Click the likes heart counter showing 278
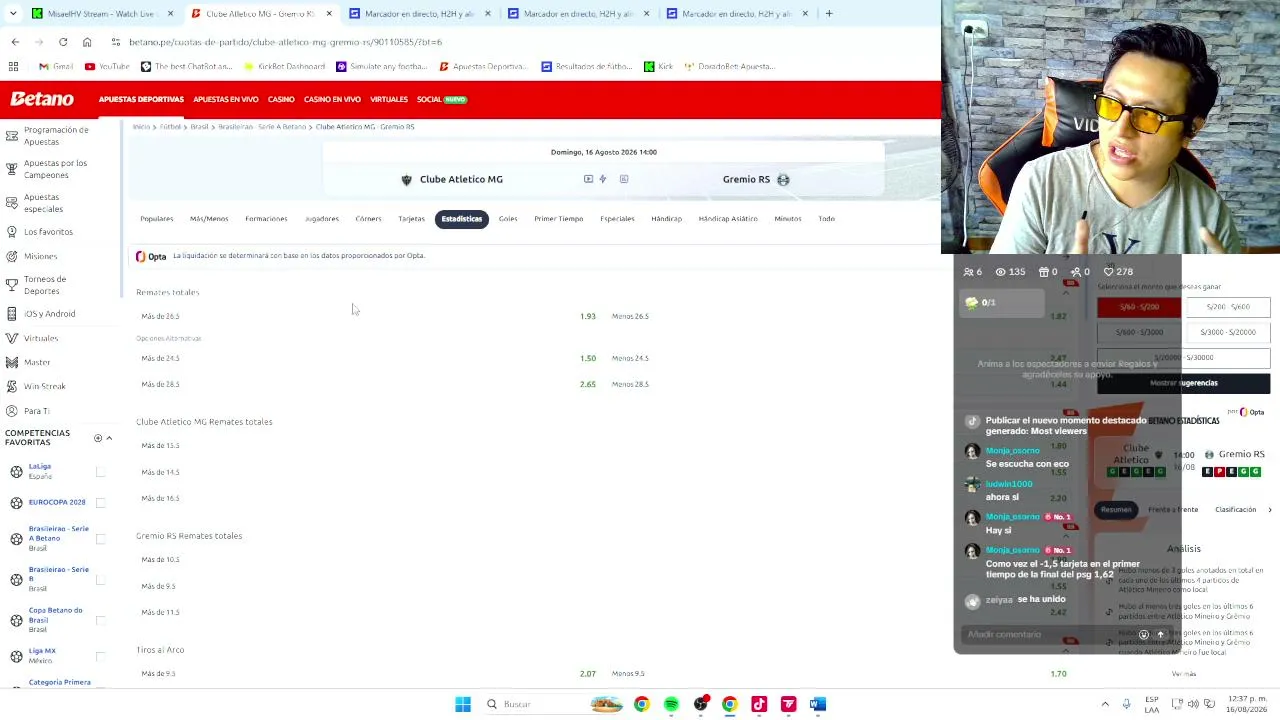This screenshot has width=1280, height=720. [1118, 272]
